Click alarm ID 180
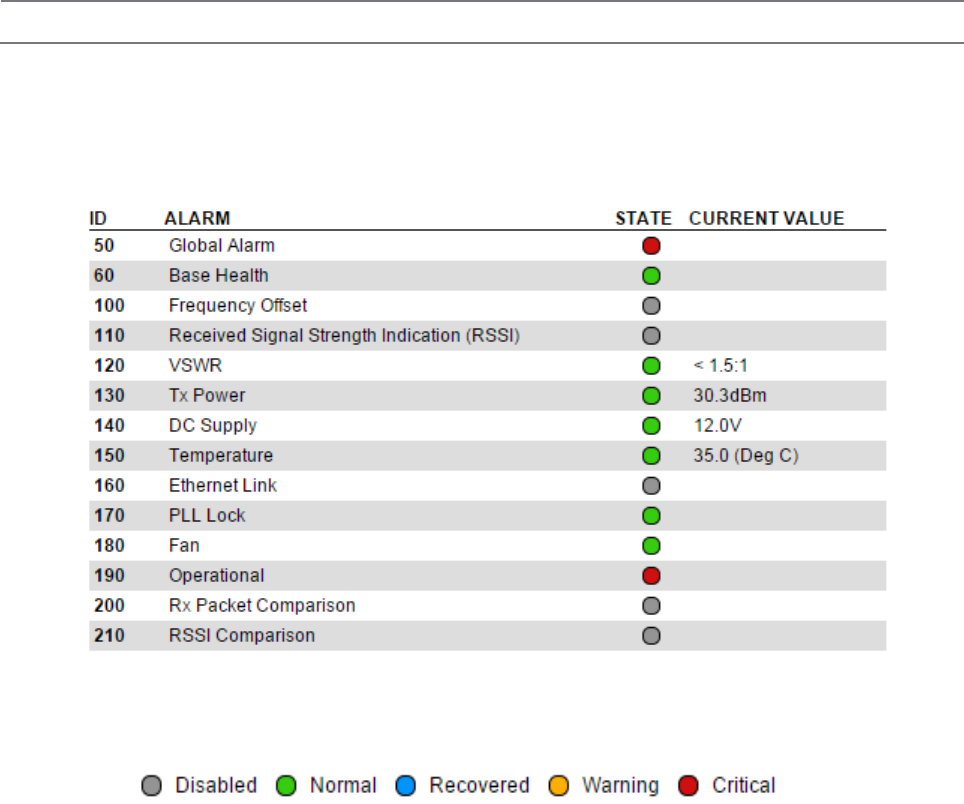964x804 pixels. pos(109,546)
